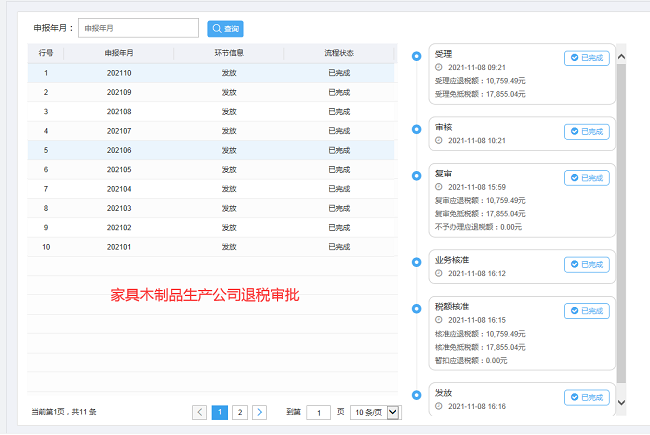Click the 流程状态 column header
Viewport: 650px width, 435px height.
pos(339,53)
